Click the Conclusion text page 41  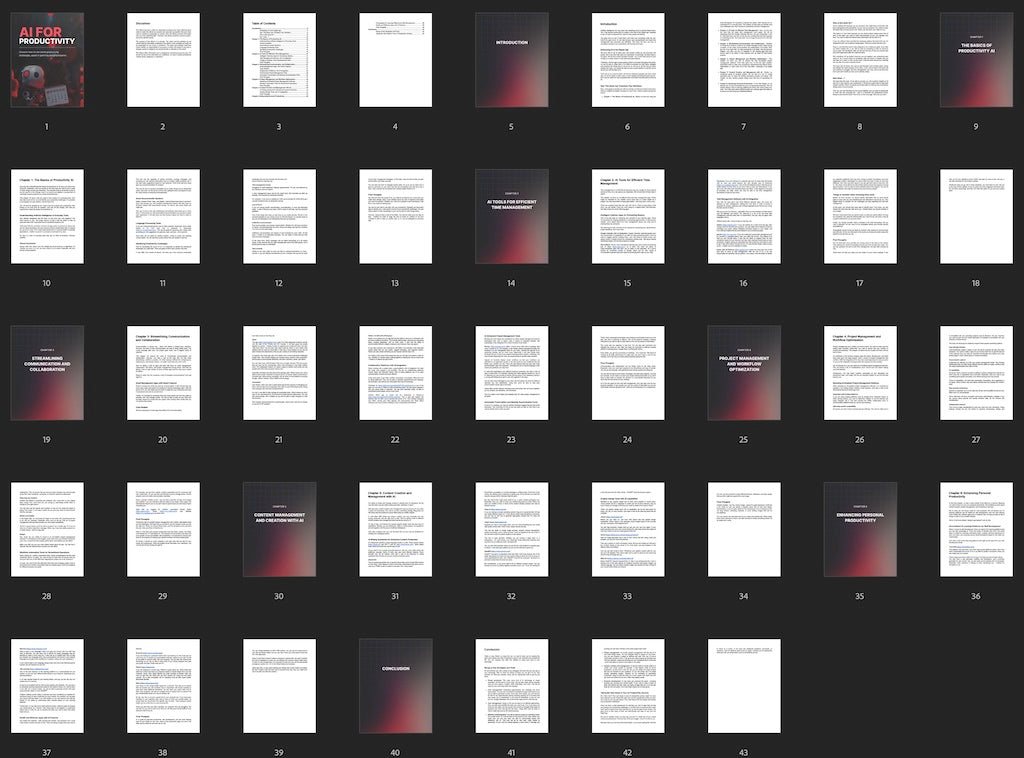511,685
